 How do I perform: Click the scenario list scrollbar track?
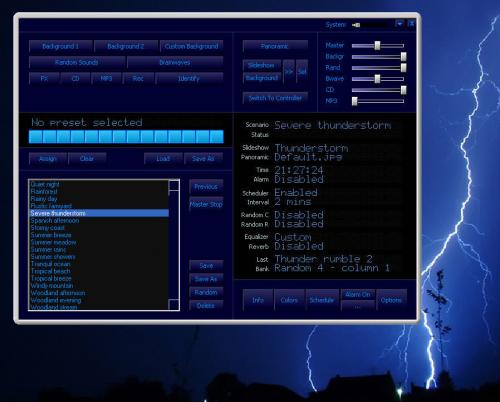(174, 245)
